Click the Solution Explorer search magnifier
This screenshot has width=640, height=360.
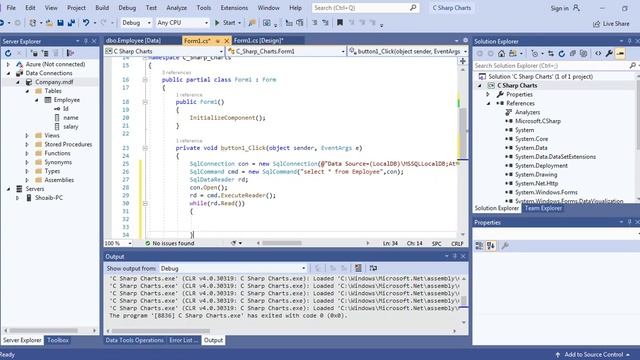(x=633, y=65)
